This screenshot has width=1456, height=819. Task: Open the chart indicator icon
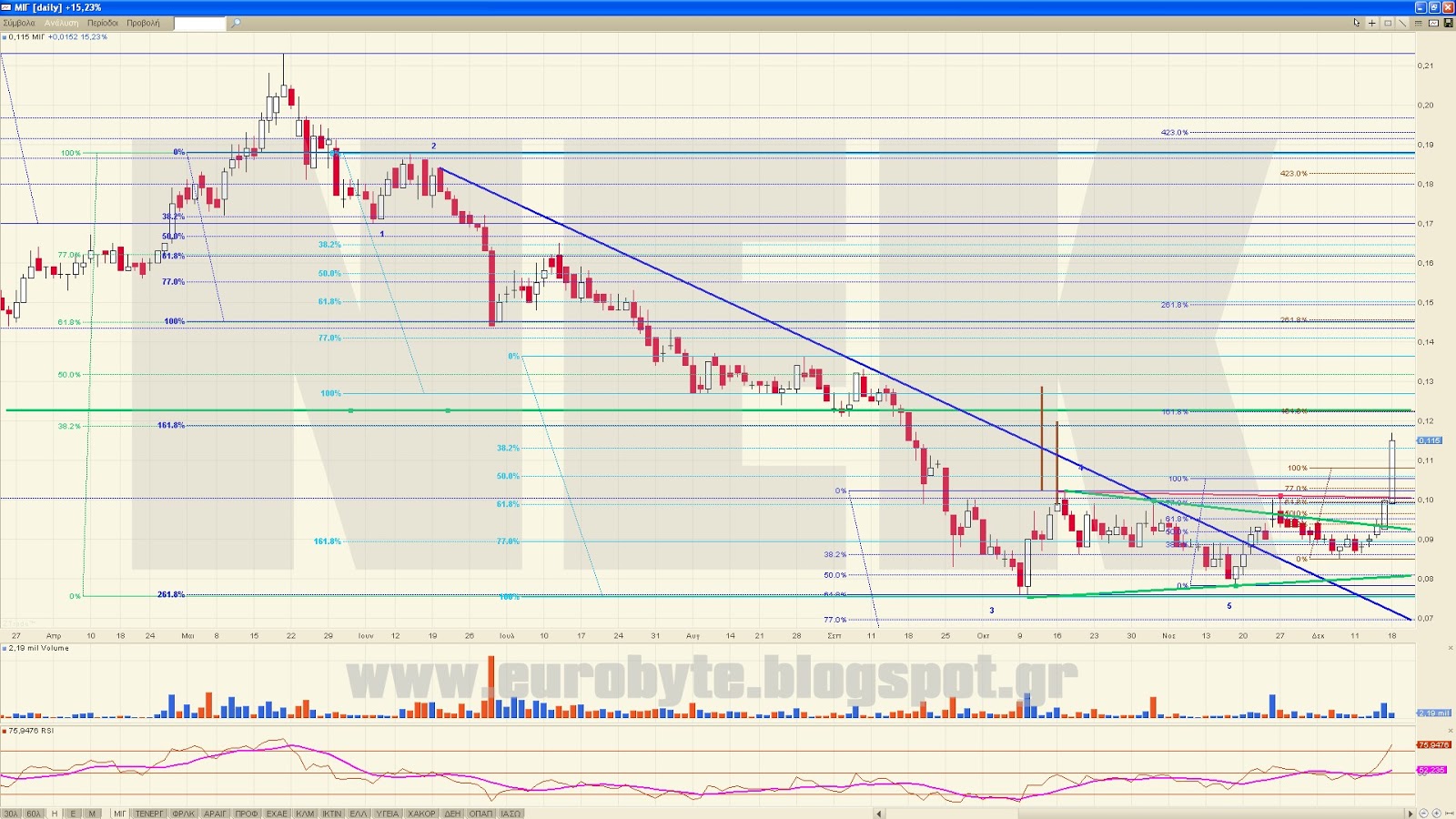(x=1434, y=23)
